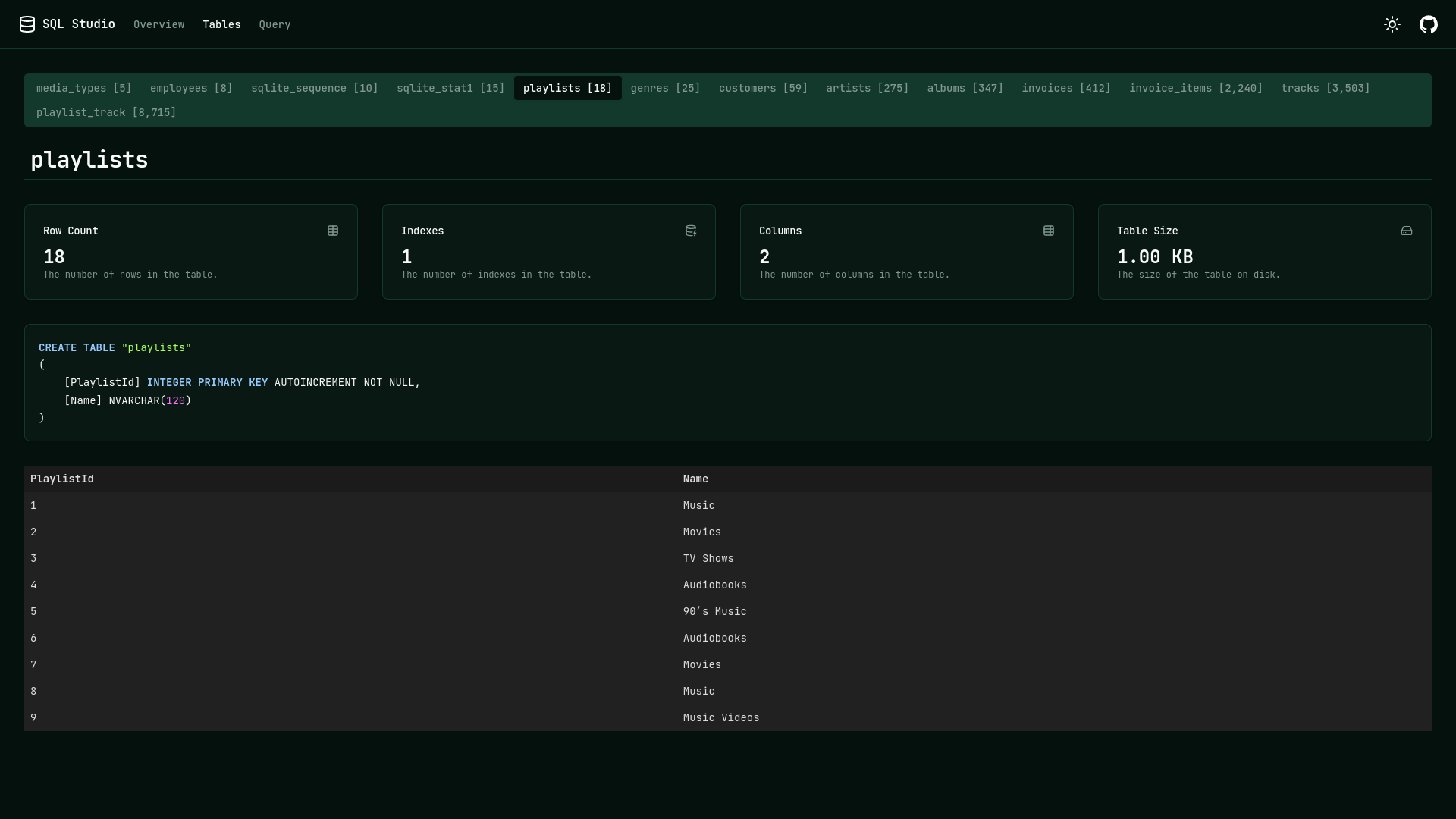This screenshot has width=1456, height=819.
Task: Open the Query page
Action: point(275,24)
